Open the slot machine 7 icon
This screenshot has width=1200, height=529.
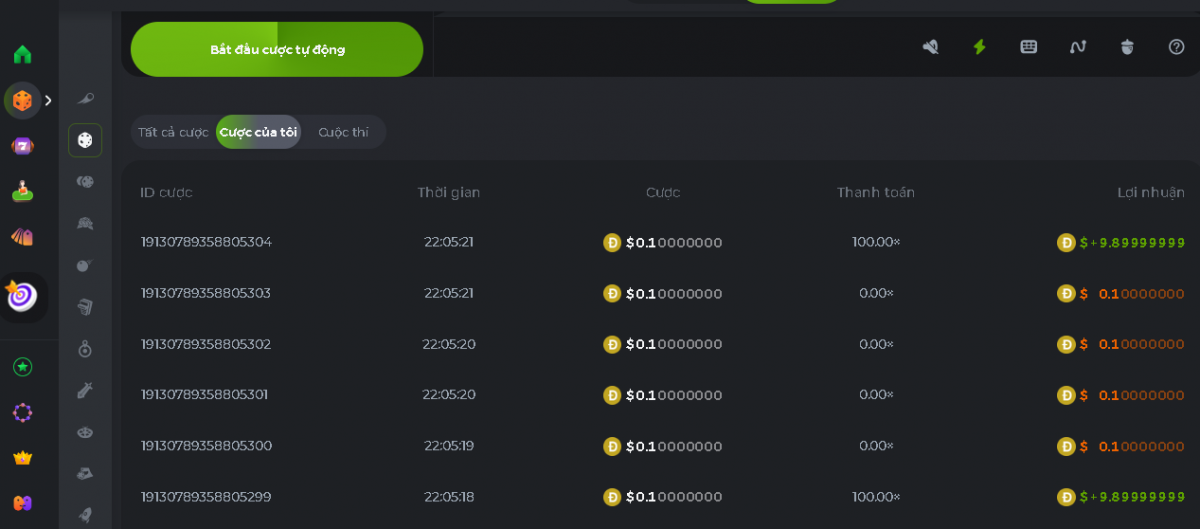click(22, 146)
